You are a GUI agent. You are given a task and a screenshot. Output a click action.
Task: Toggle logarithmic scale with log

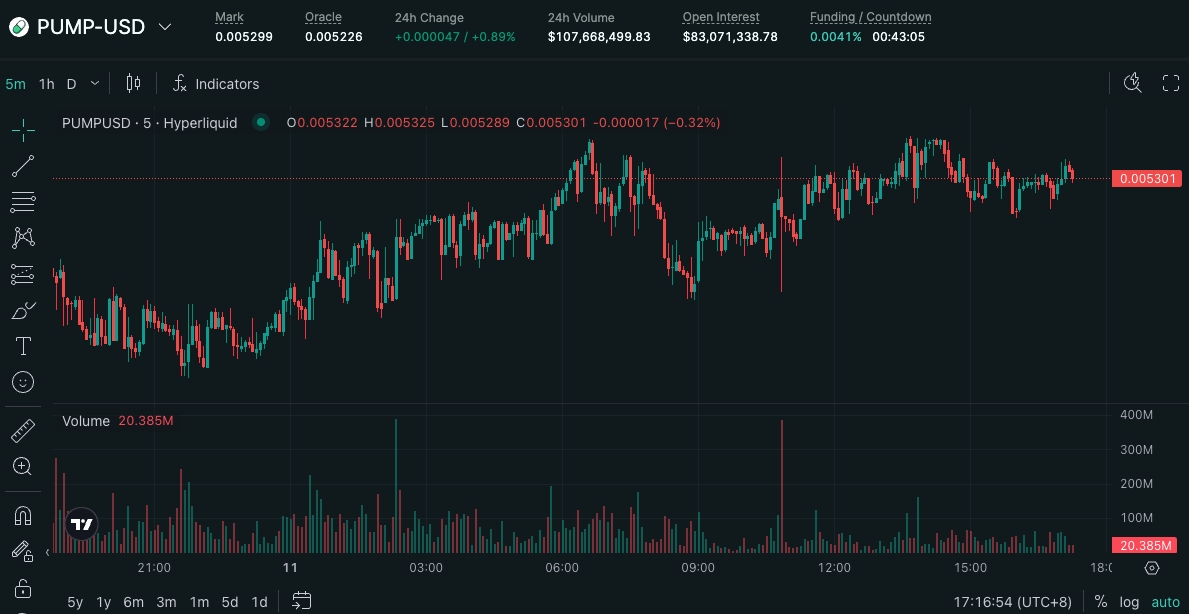[x=1129, y=602]
